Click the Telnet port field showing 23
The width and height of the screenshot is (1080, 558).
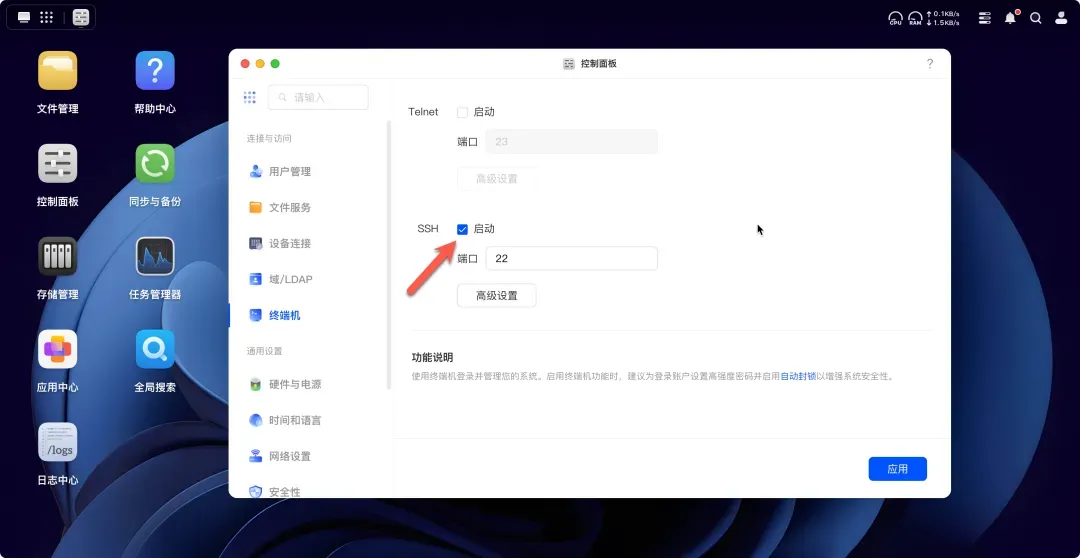tap(572, 141)
